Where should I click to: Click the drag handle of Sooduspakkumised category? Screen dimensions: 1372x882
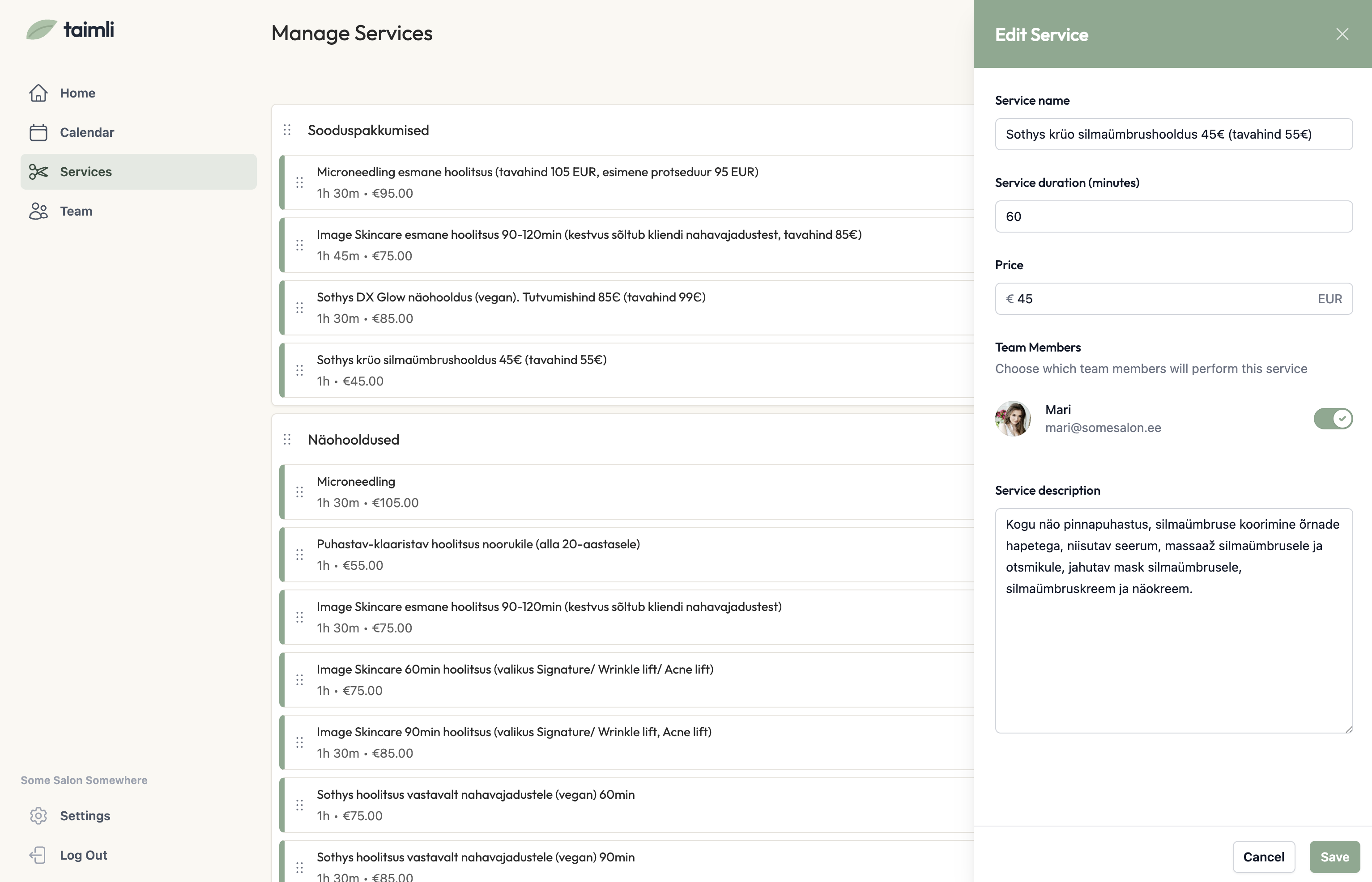click(287, 130)
